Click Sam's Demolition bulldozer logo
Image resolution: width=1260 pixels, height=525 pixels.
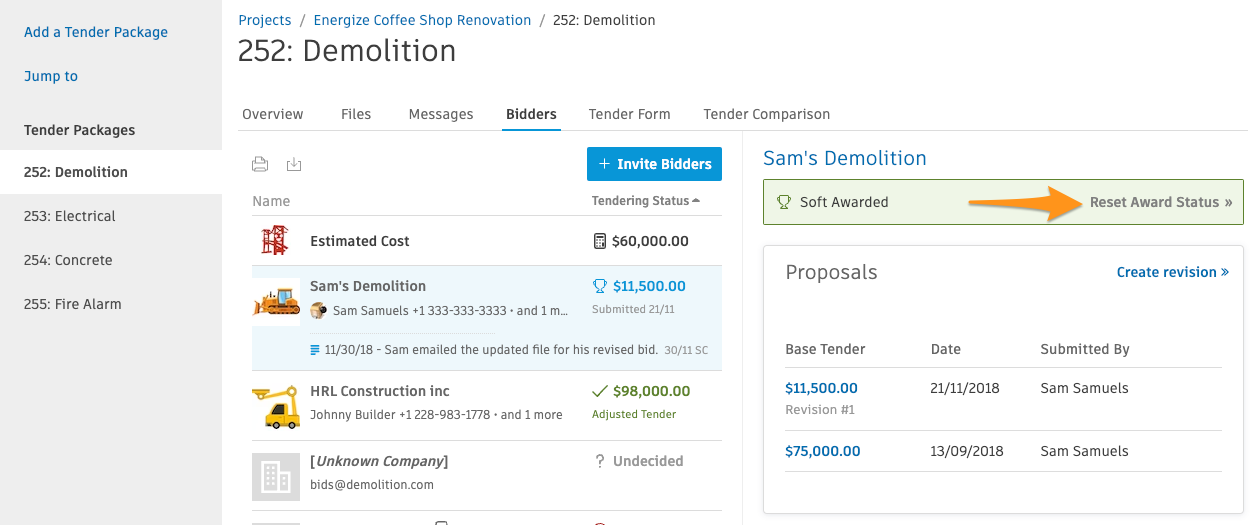coord(276,301)
